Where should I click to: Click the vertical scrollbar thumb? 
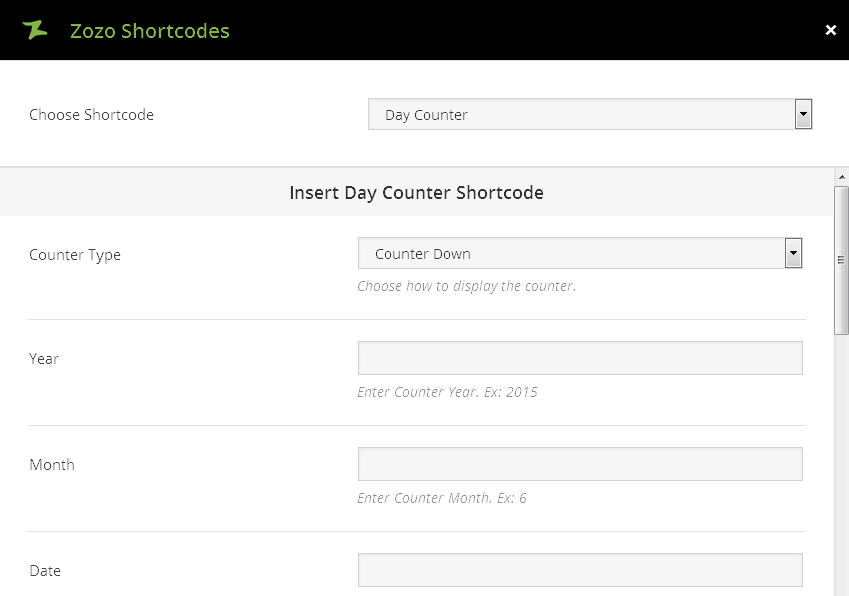[x=841, y=260]
